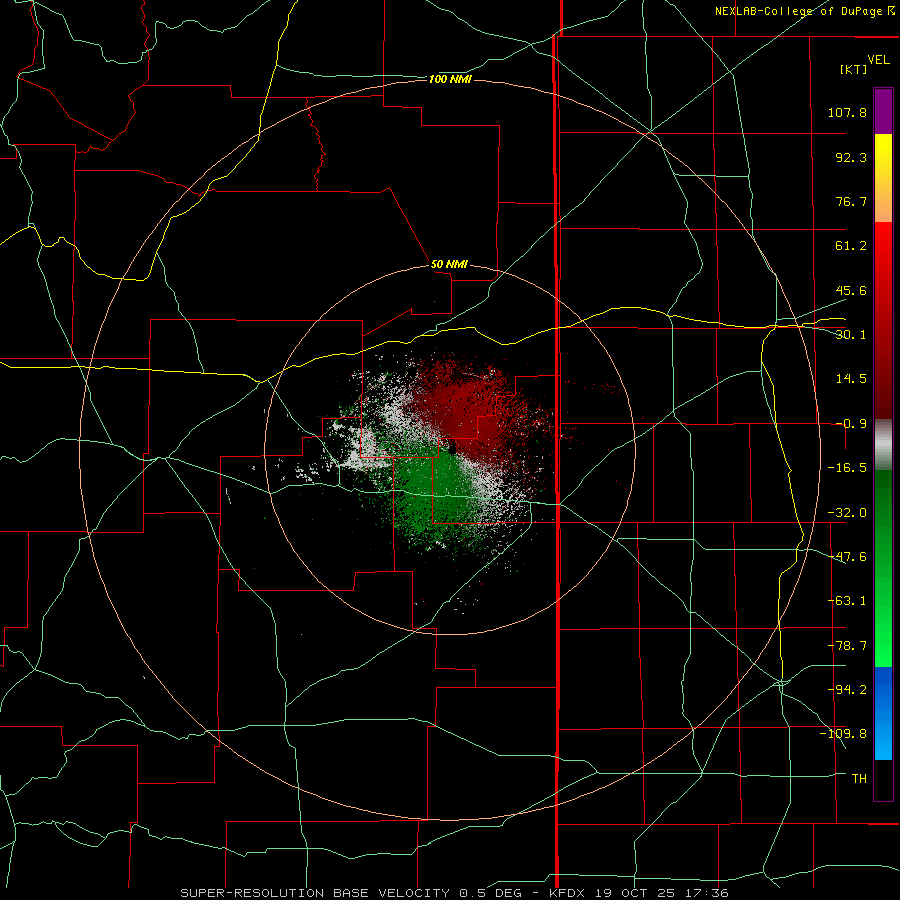The height and width of the screenshot is (900, 900).
Task: Click the black radar site marker at center
Action: coord(452,448)
